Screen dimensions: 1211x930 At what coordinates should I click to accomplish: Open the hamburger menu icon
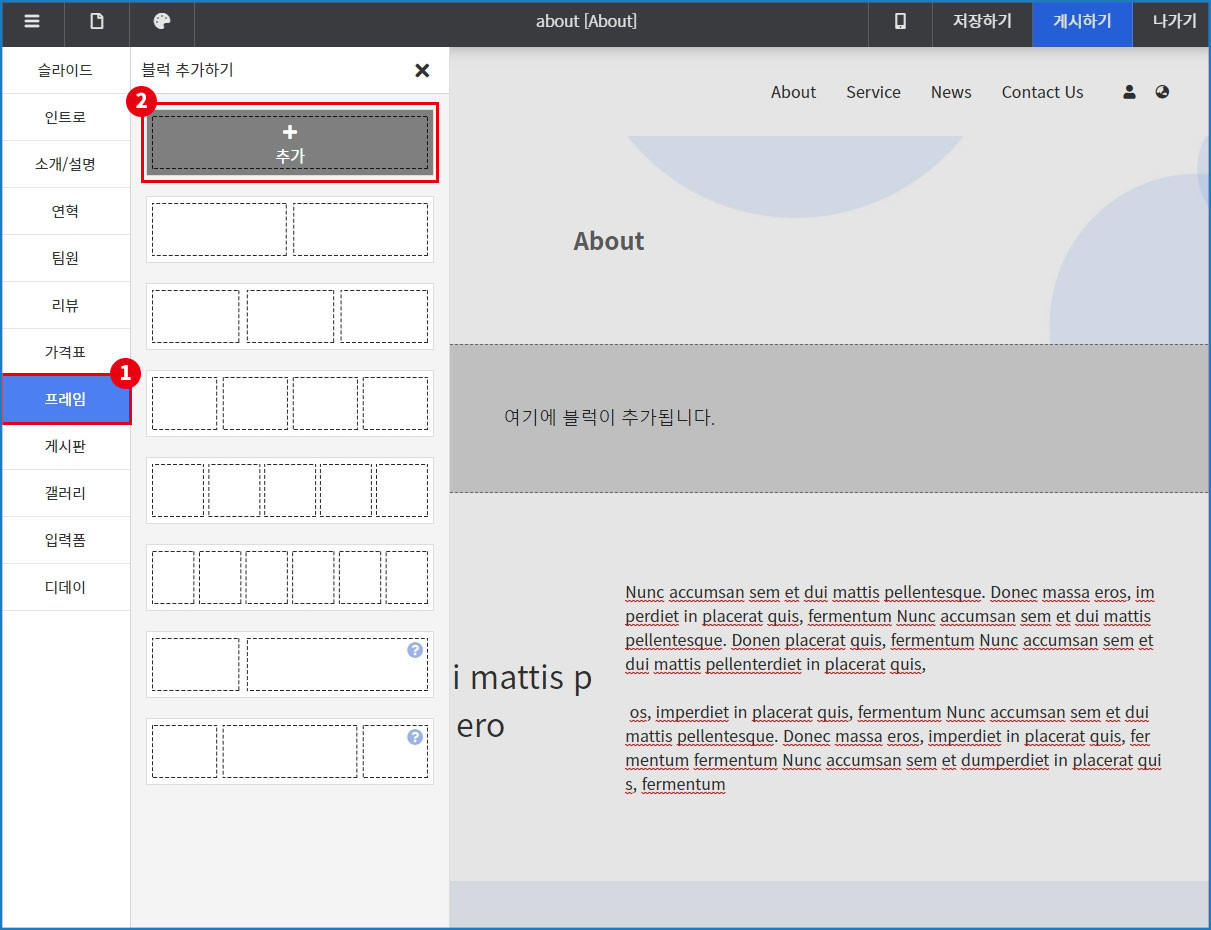pos(32,22)
